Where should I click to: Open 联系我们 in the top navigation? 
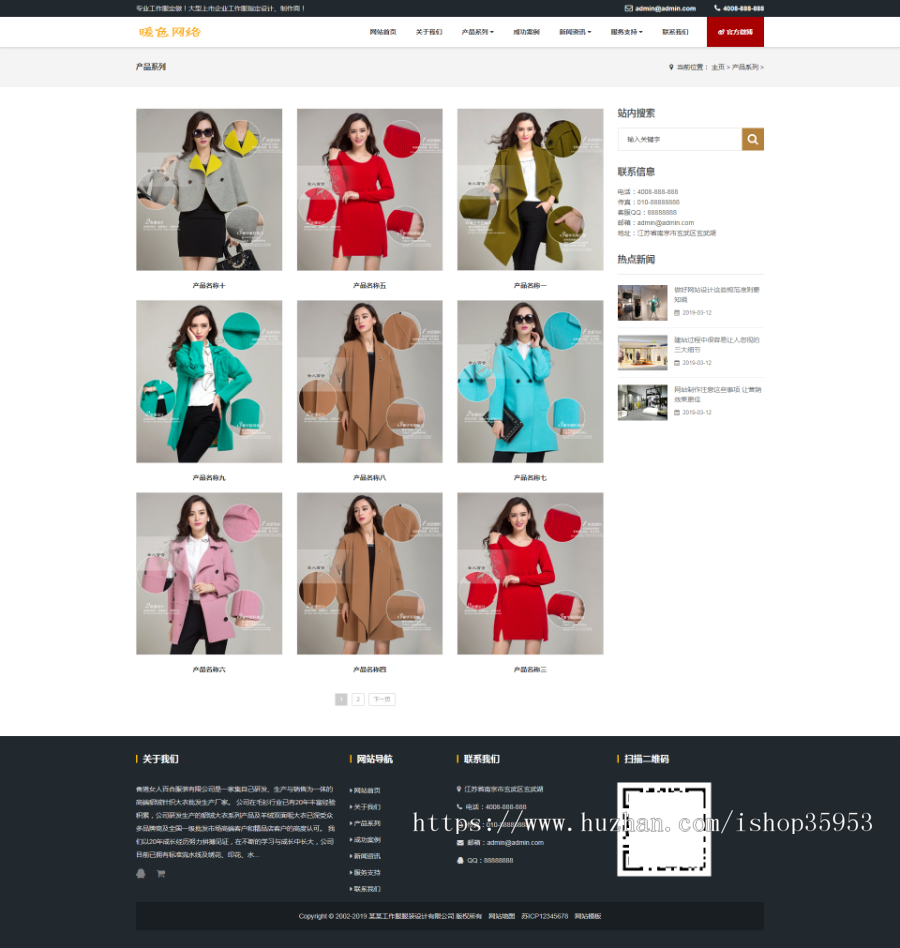[675, 32]
